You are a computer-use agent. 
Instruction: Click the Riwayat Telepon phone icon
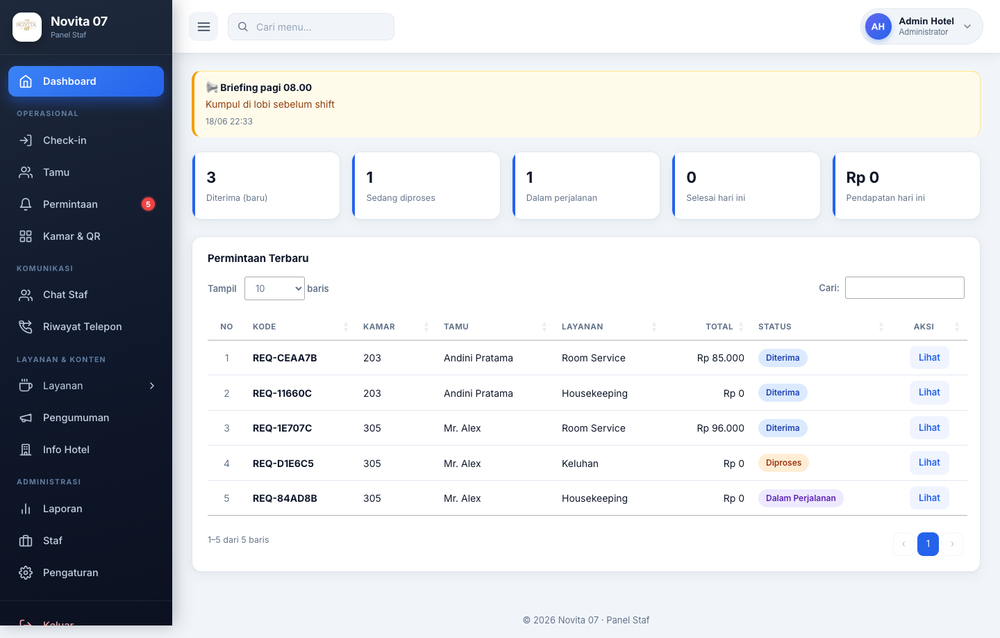pyautogui.click(x=26, y=327)
